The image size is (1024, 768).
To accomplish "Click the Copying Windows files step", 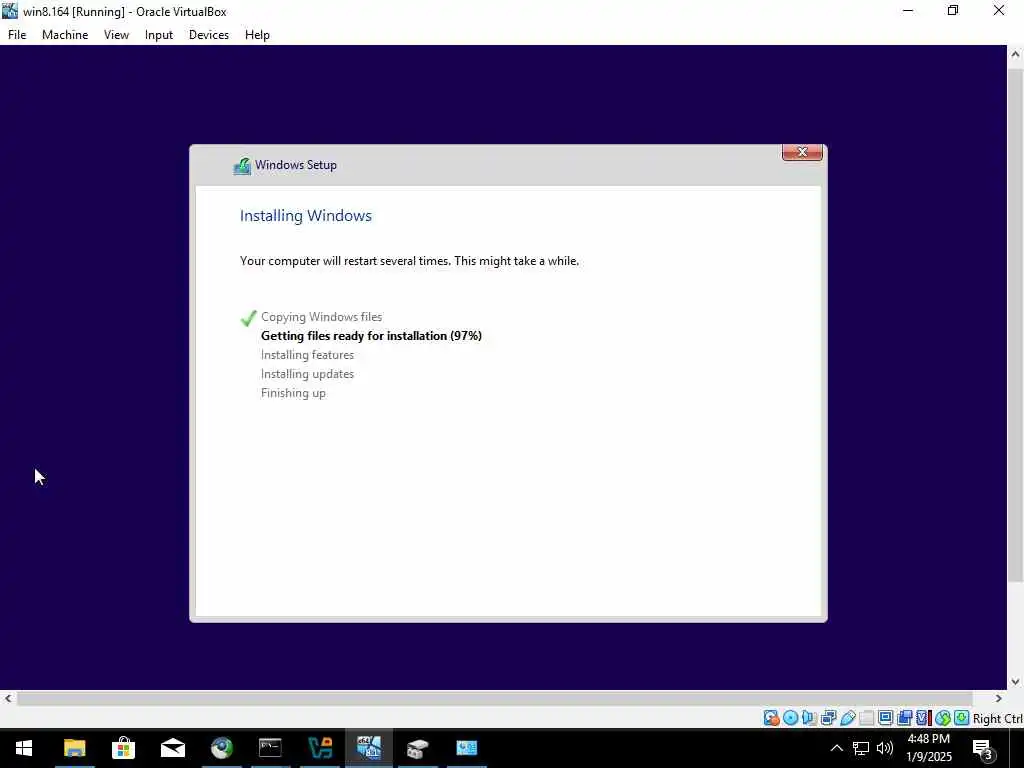I will [321, 317].
